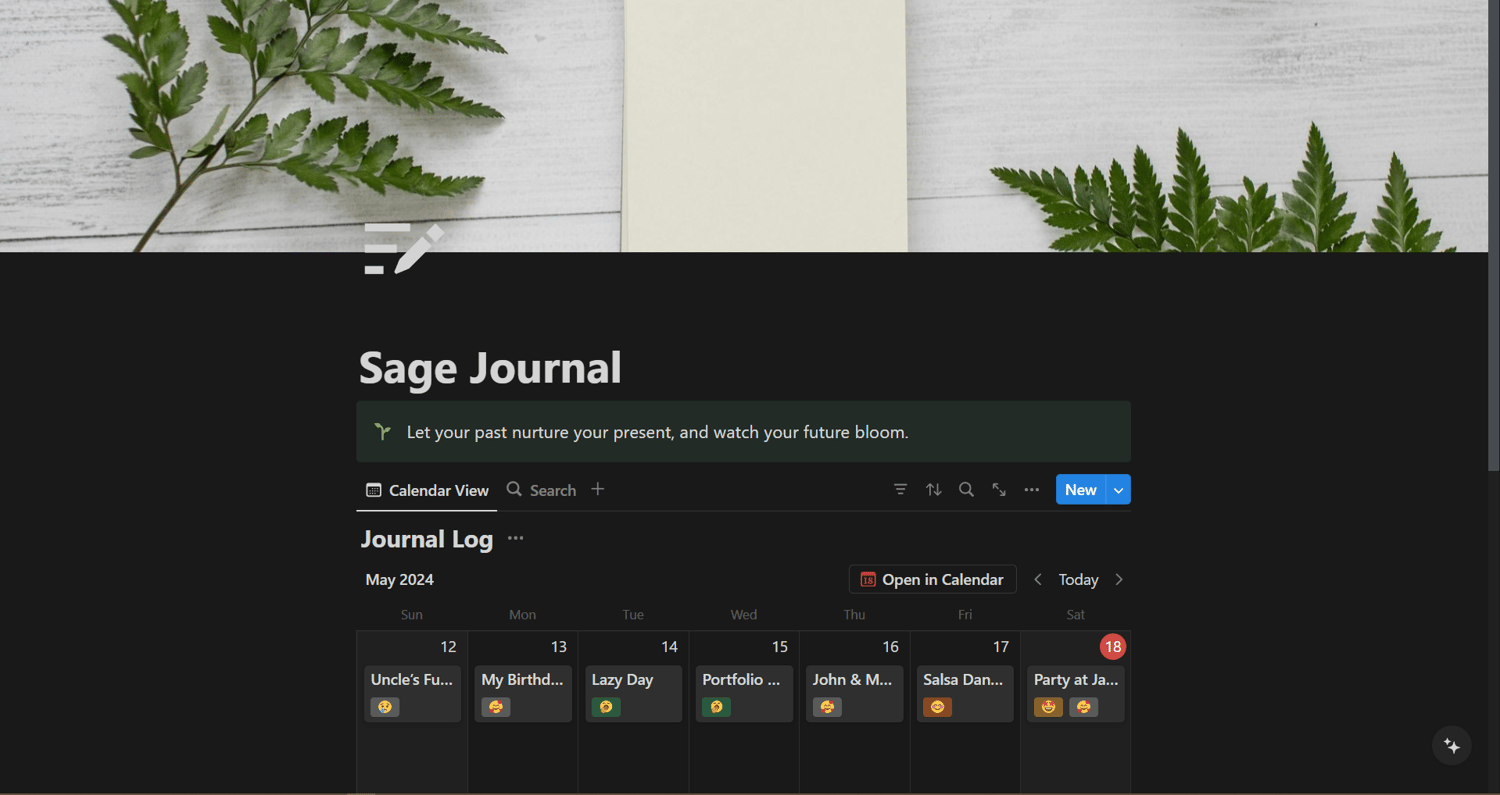This screenshot has width=1500, height=795.
Task: Open the sort arrows icon
Action: click(934, 490)
